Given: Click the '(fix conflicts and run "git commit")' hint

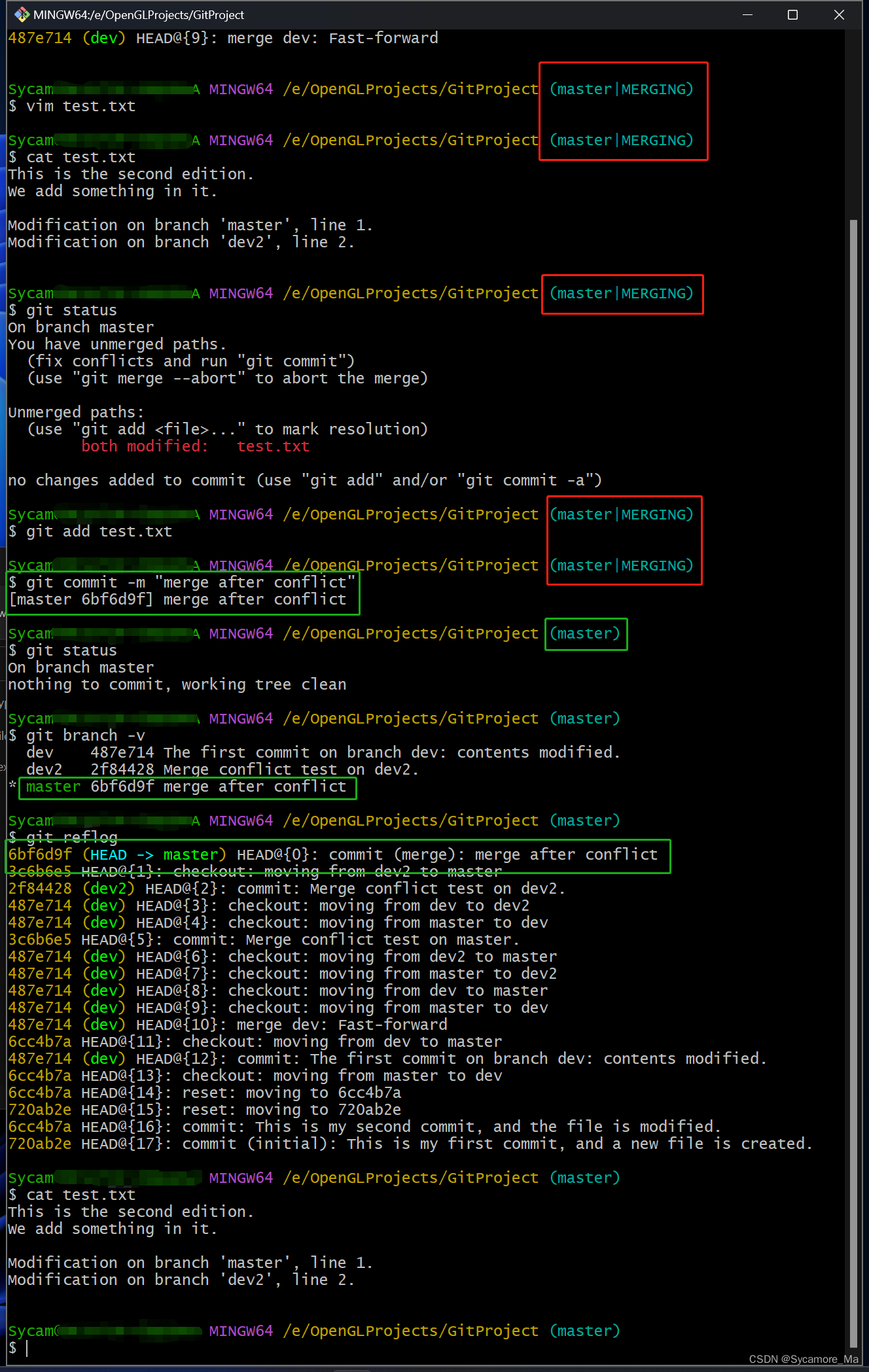Looking at the screenshot, I should [x=190, y=361].
